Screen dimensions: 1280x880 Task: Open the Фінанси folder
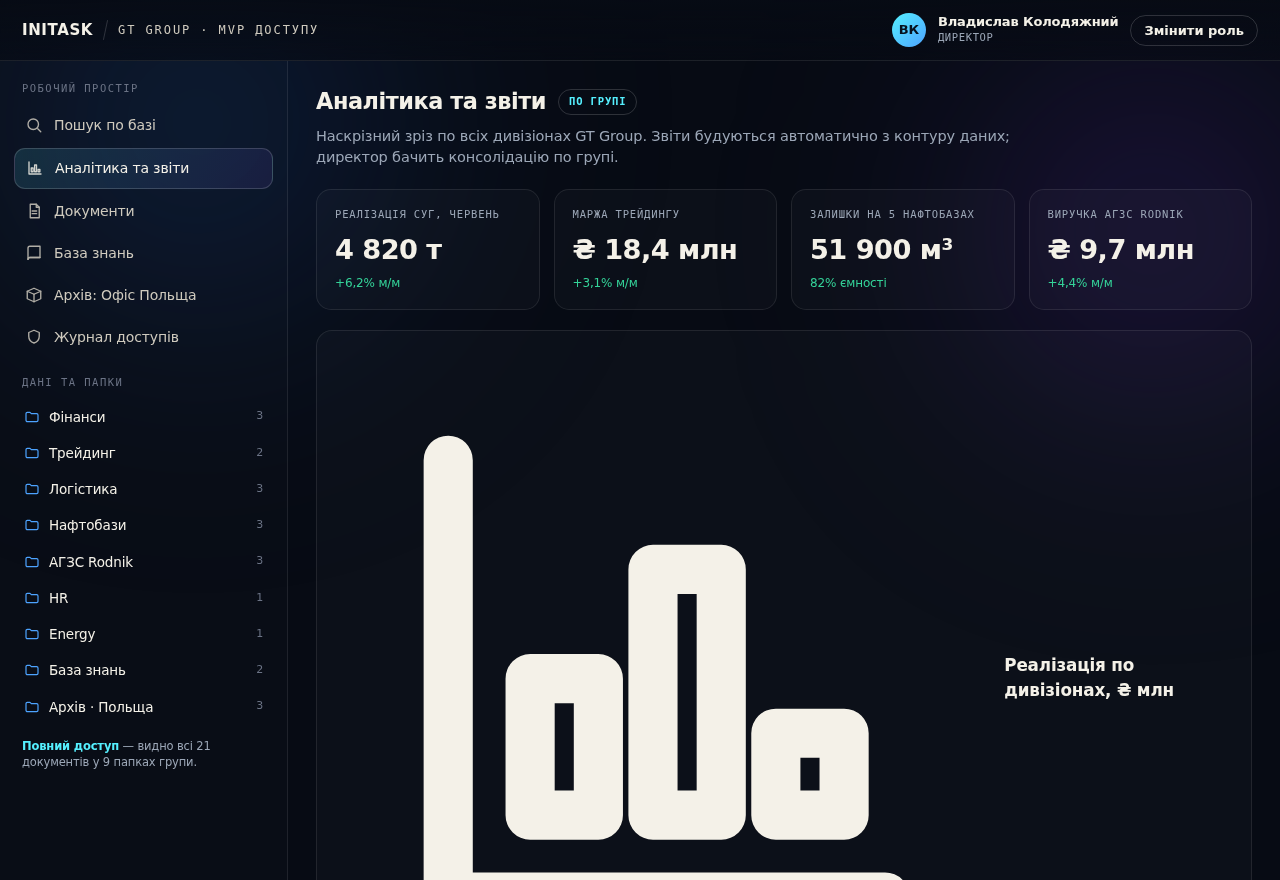(x=143, y=417)
